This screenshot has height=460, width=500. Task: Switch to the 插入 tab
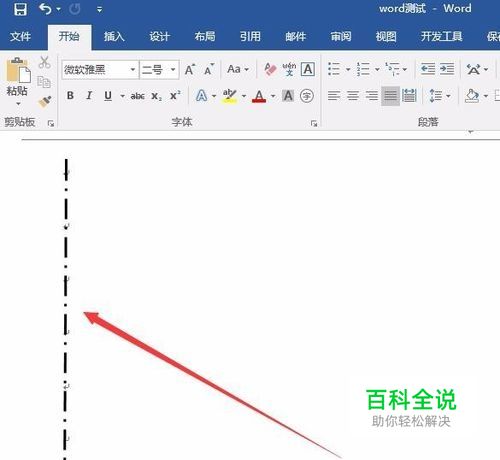(114, 36)
